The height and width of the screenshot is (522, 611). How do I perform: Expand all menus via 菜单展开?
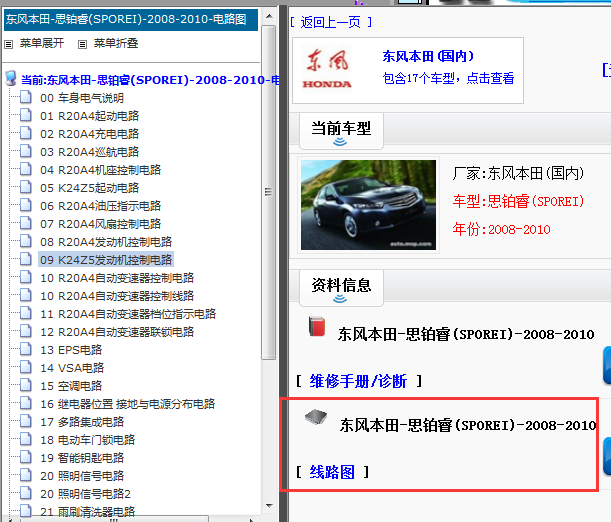coord(42,43)
